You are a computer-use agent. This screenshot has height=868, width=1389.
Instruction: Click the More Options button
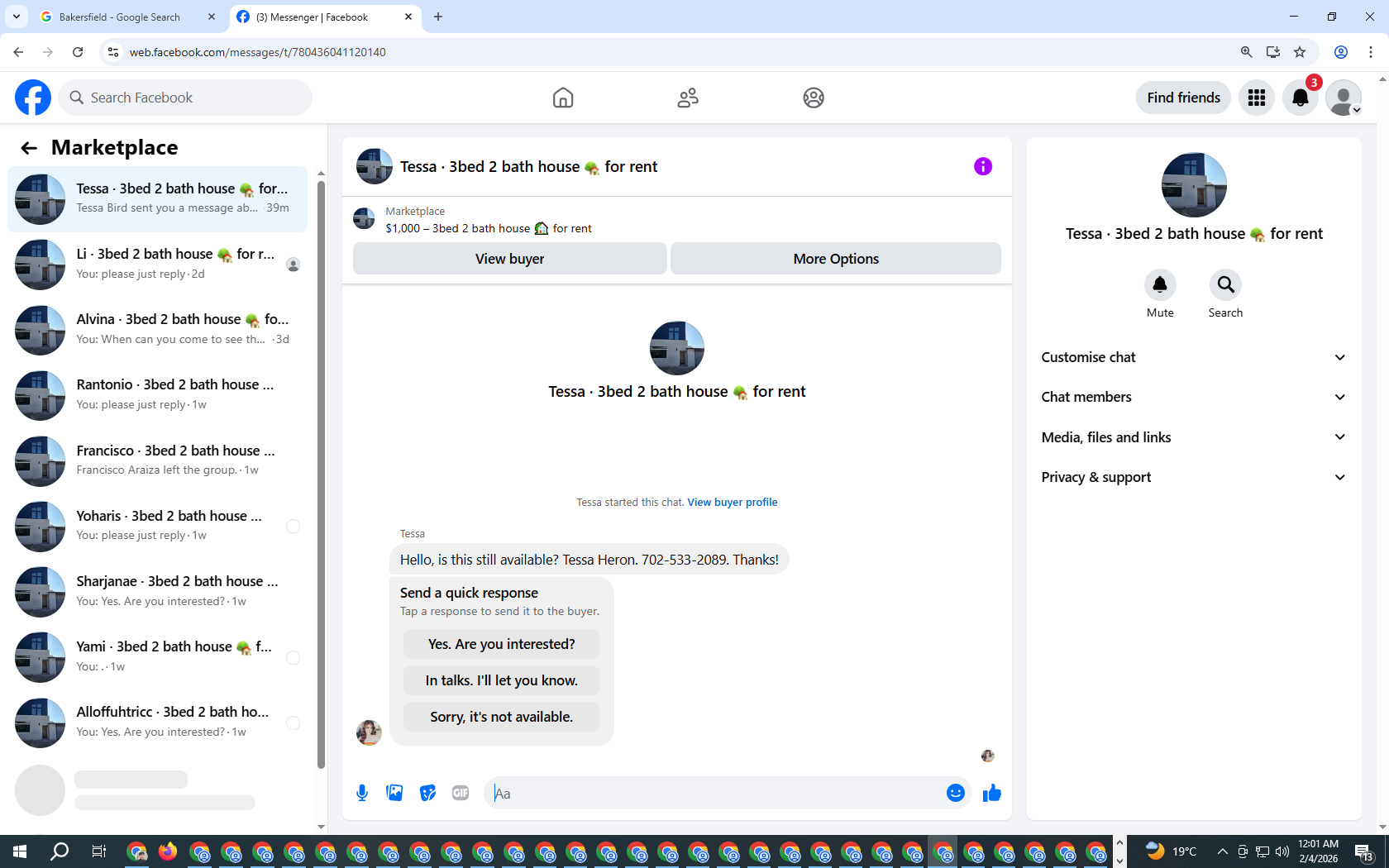point(836,259)
